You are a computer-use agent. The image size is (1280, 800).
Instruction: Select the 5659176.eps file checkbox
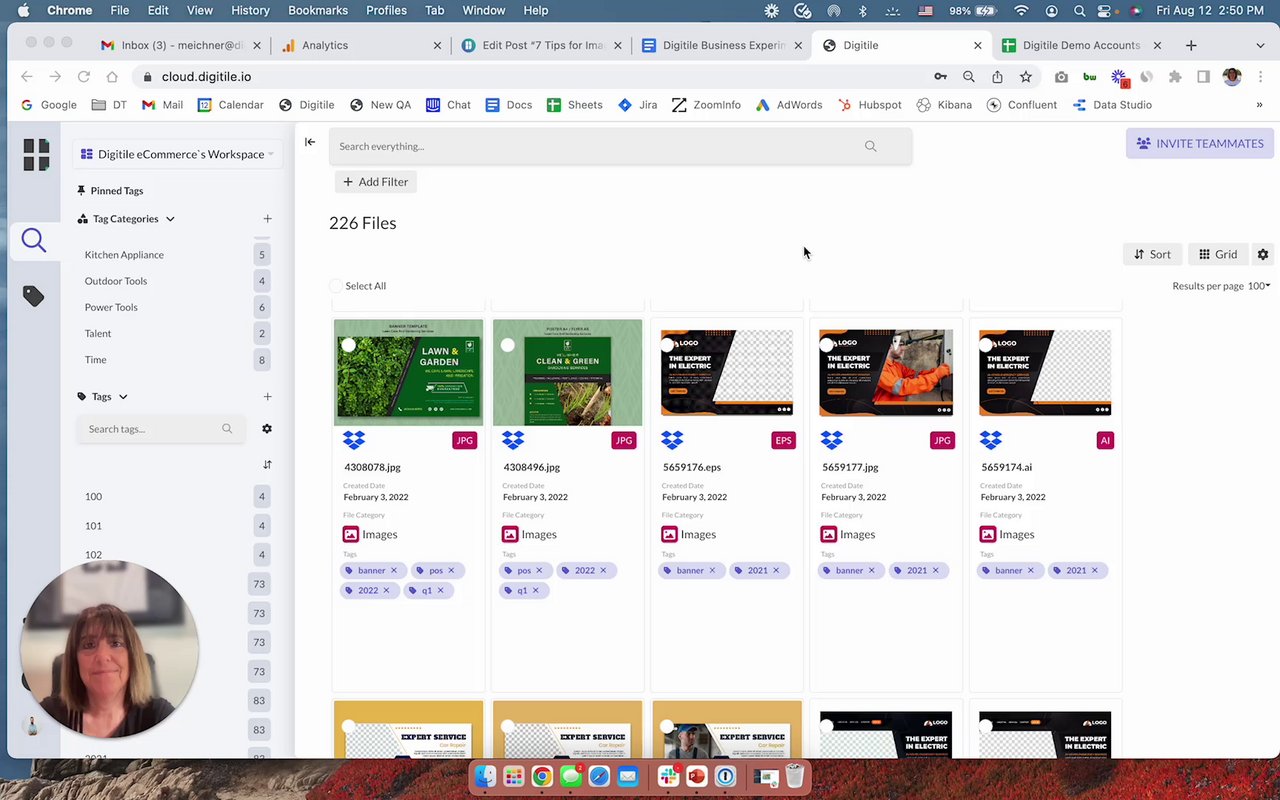point(667,345)
